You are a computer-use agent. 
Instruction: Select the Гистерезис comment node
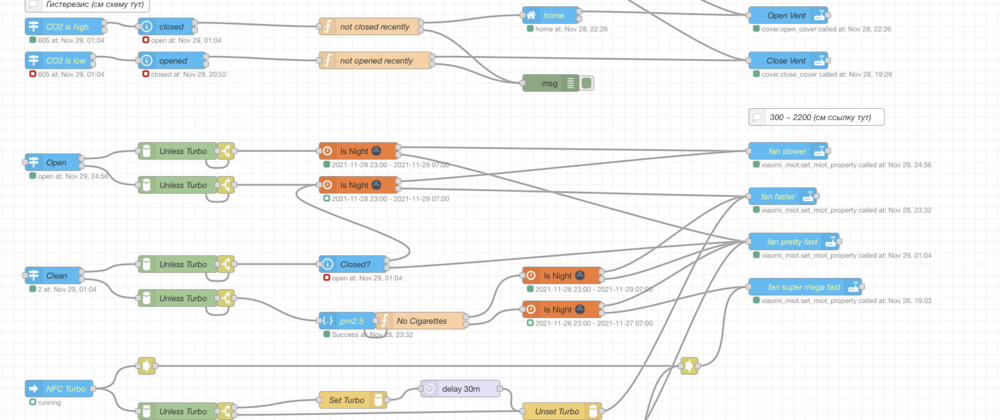point(88,5)
